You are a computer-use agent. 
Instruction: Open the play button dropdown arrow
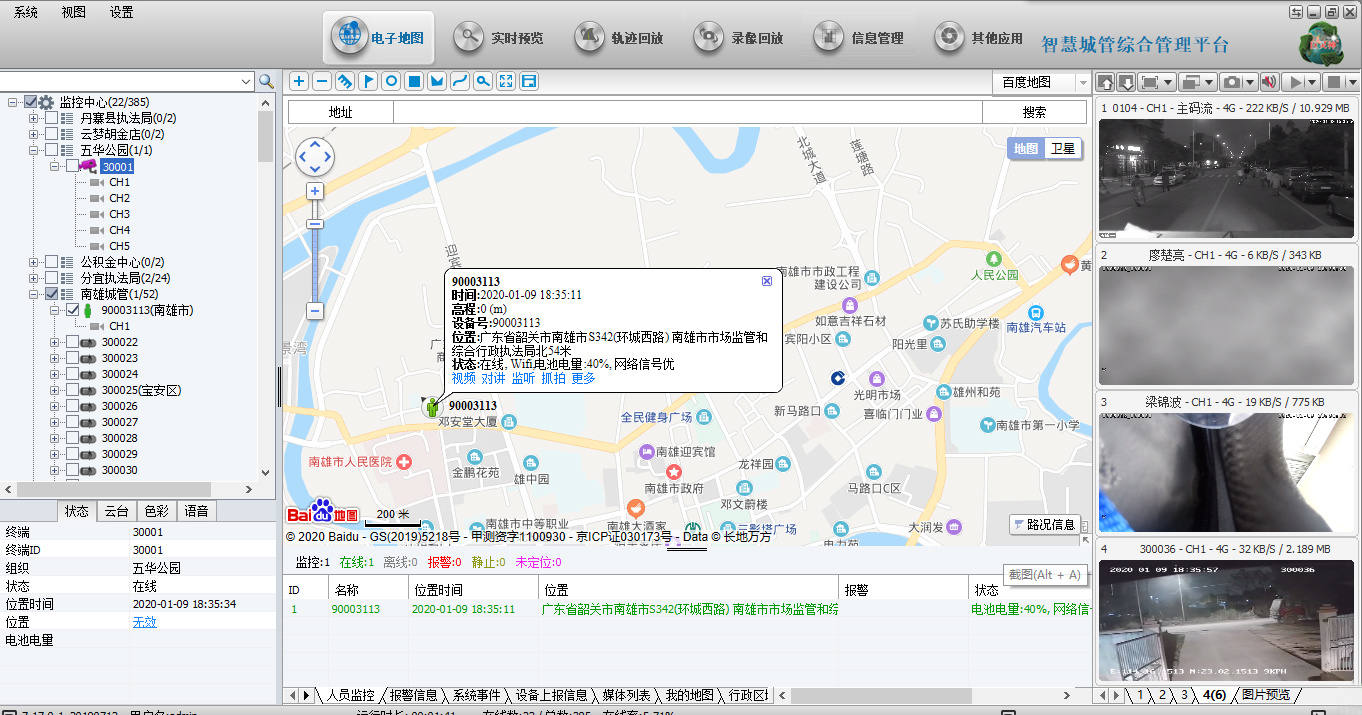(x=1314, y=82)
